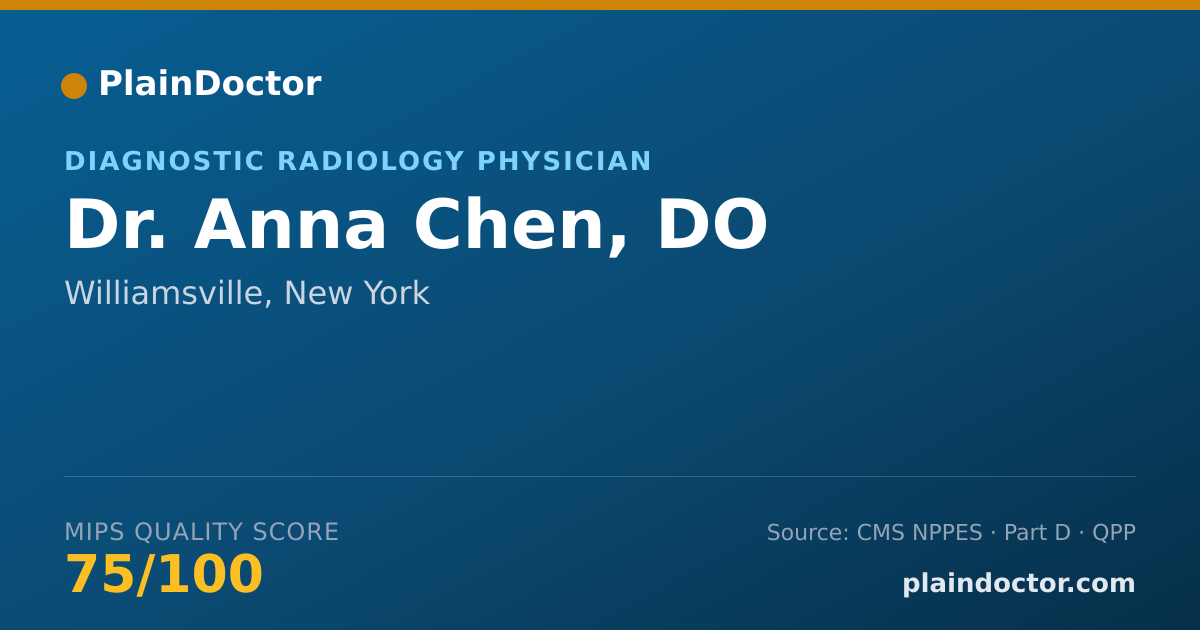1200x630 pixels.
Task: Click the MIPS Quality Score label
Action: click(x=202, y=532)
